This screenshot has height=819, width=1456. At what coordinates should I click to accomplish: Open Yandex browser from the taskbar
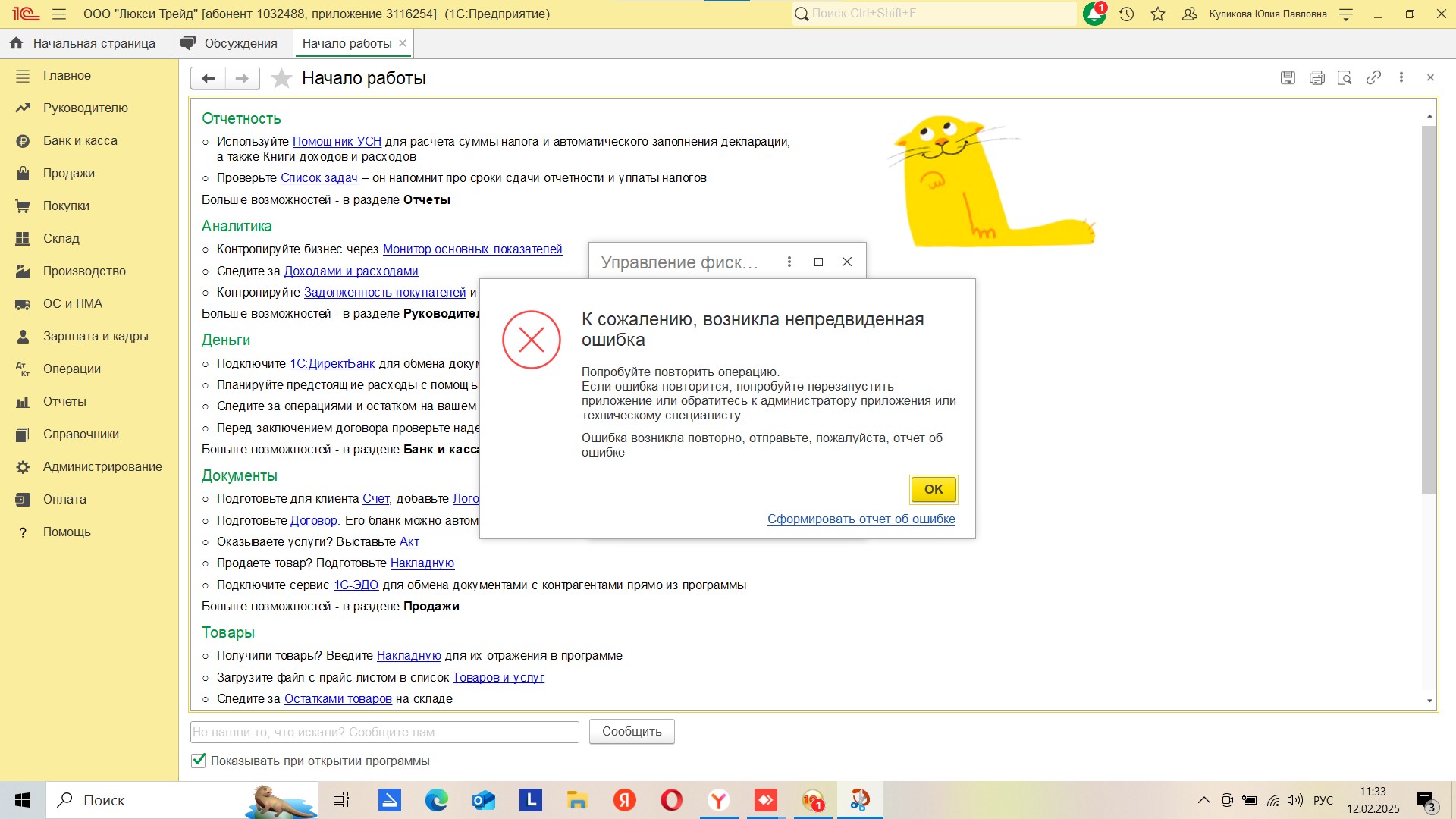[719, 800]
